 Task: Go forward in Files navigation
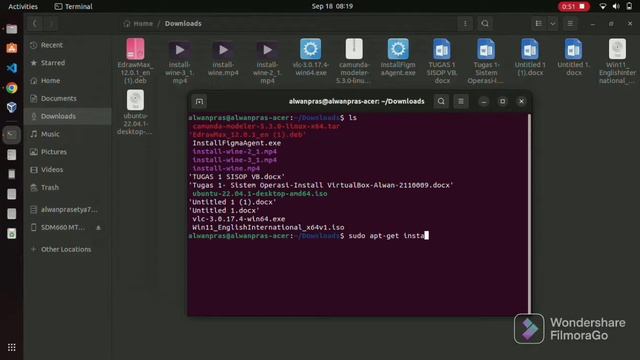tap(51, 24)
